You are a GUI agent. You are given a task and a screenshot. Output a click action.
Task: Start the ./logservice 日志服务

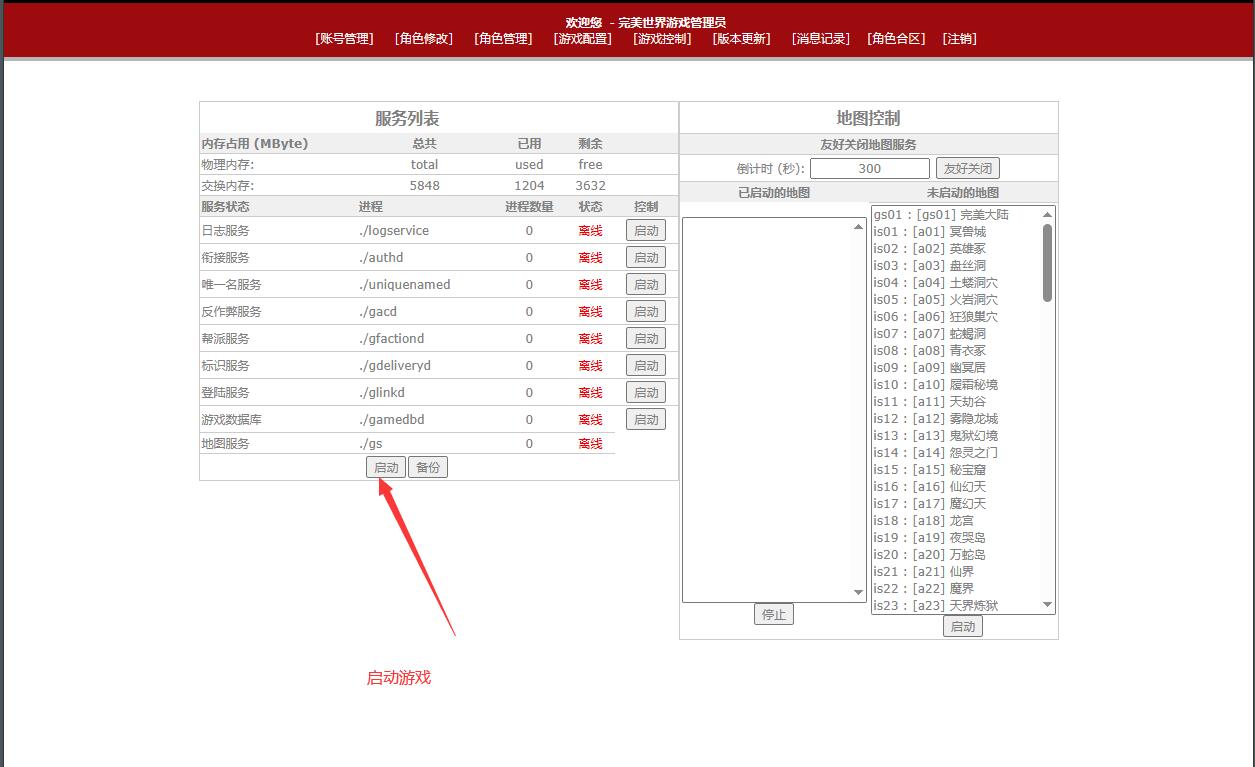tap(646, 231)
